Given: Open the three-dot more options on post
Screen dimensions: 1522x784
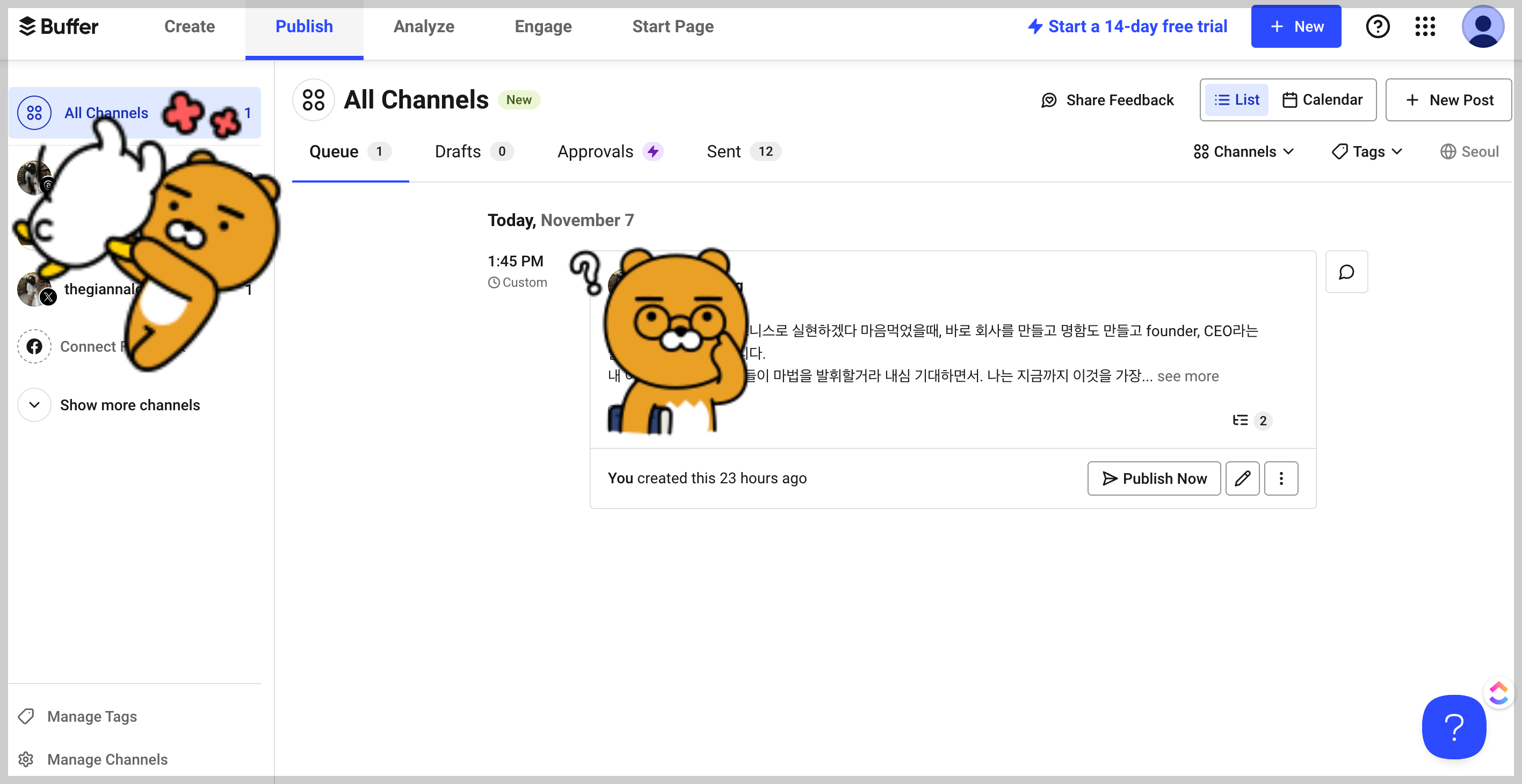Looking at the screenshot, I should pos(1280,478).
